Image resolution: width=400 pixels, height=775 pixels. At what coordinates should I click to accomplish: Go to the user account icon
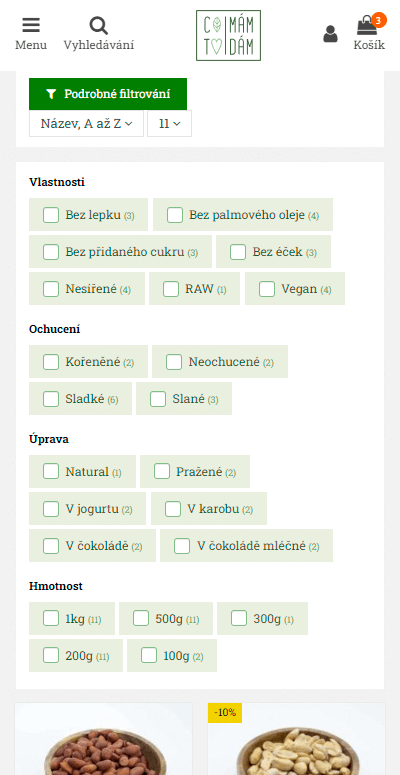(330, 34)
